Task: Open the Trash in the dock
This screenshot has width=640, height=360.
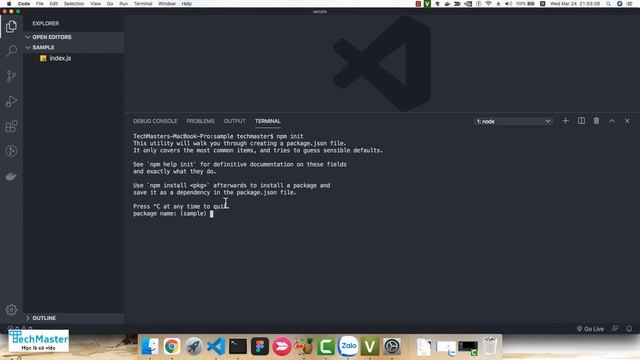Action: coord(490,346)
